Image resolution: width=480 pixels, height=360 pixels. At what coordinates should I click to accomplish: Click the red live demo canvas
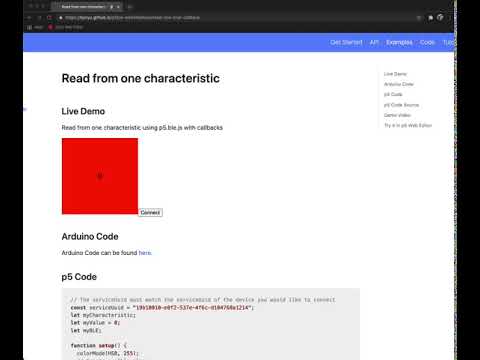tap(100, 176)
